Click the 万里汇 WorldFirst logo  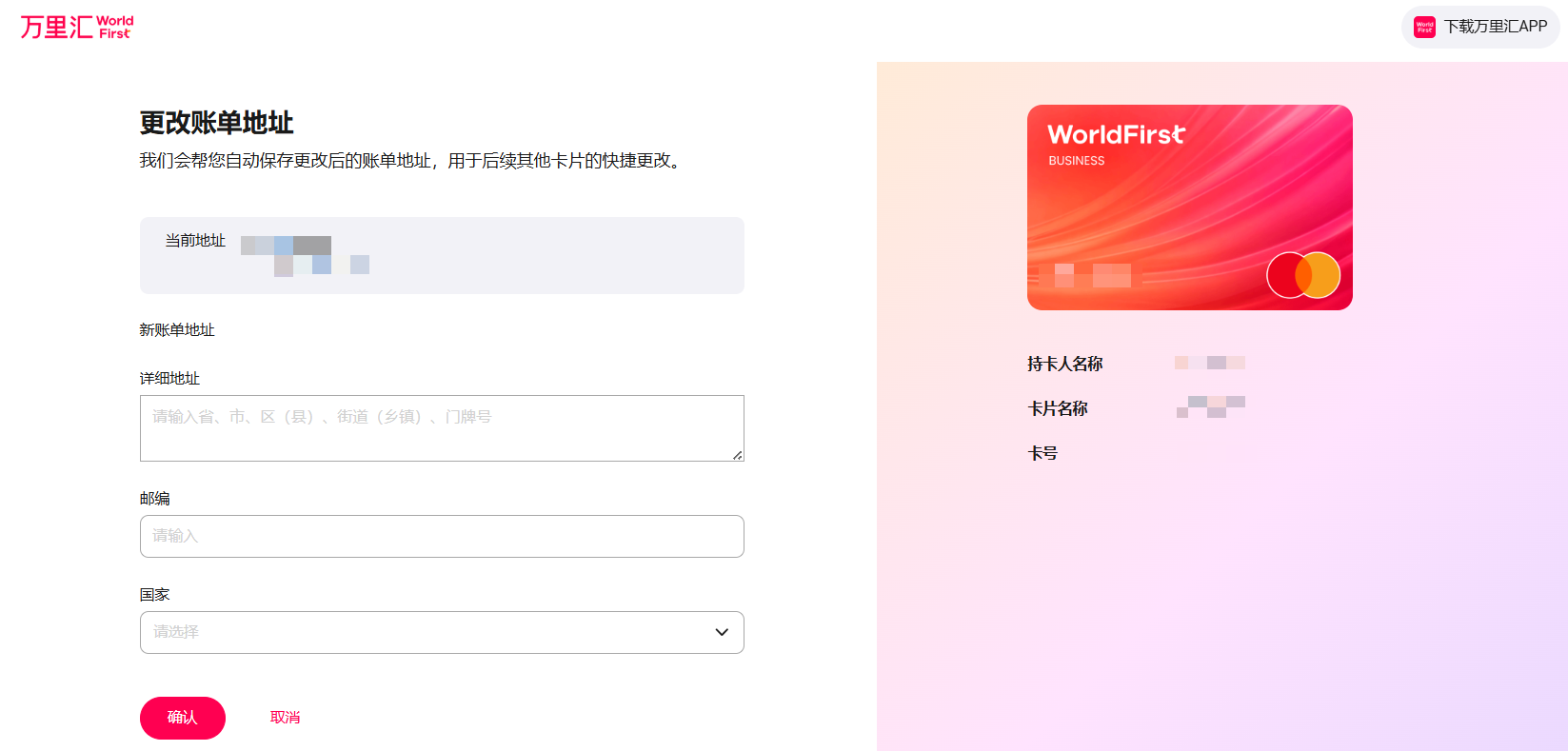[77, 27]
